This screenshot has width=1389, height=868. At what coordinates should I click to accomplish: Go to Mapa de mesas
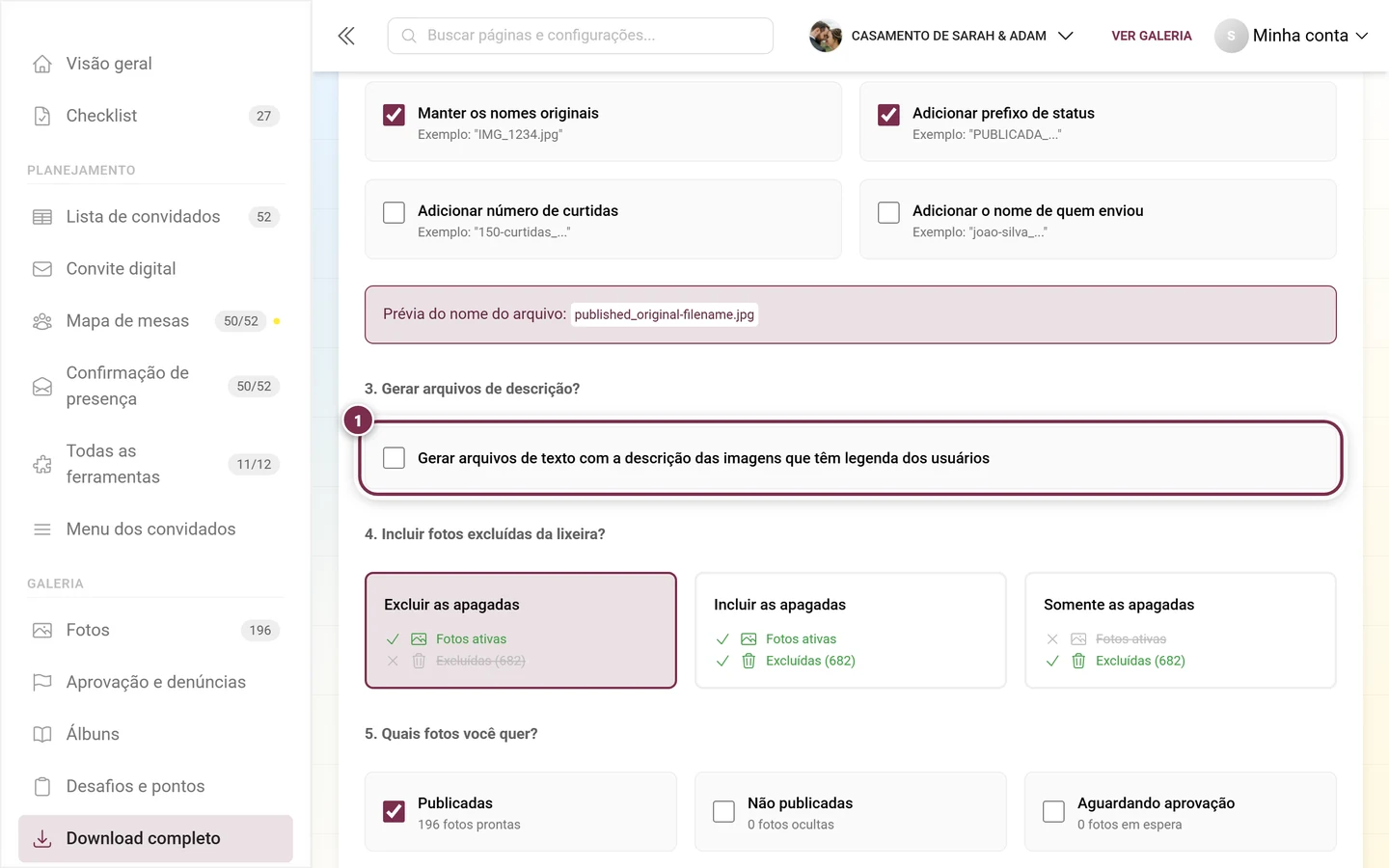(x=155, y=321)
